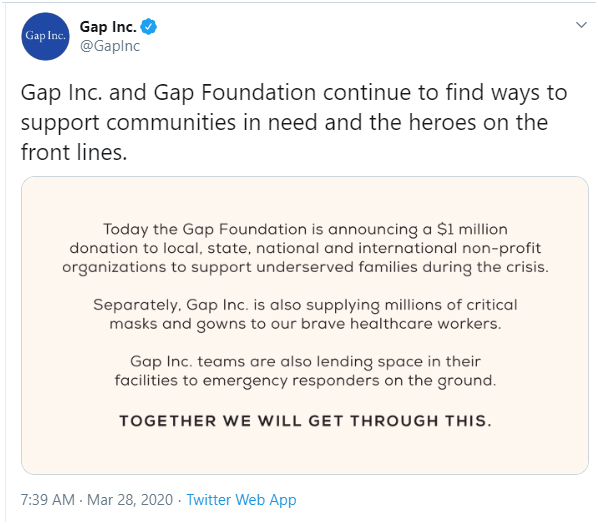The width and height of the screenshot is (598, 524).
Task: Click blank beige area below the tagline
Action: pos(305,452)
